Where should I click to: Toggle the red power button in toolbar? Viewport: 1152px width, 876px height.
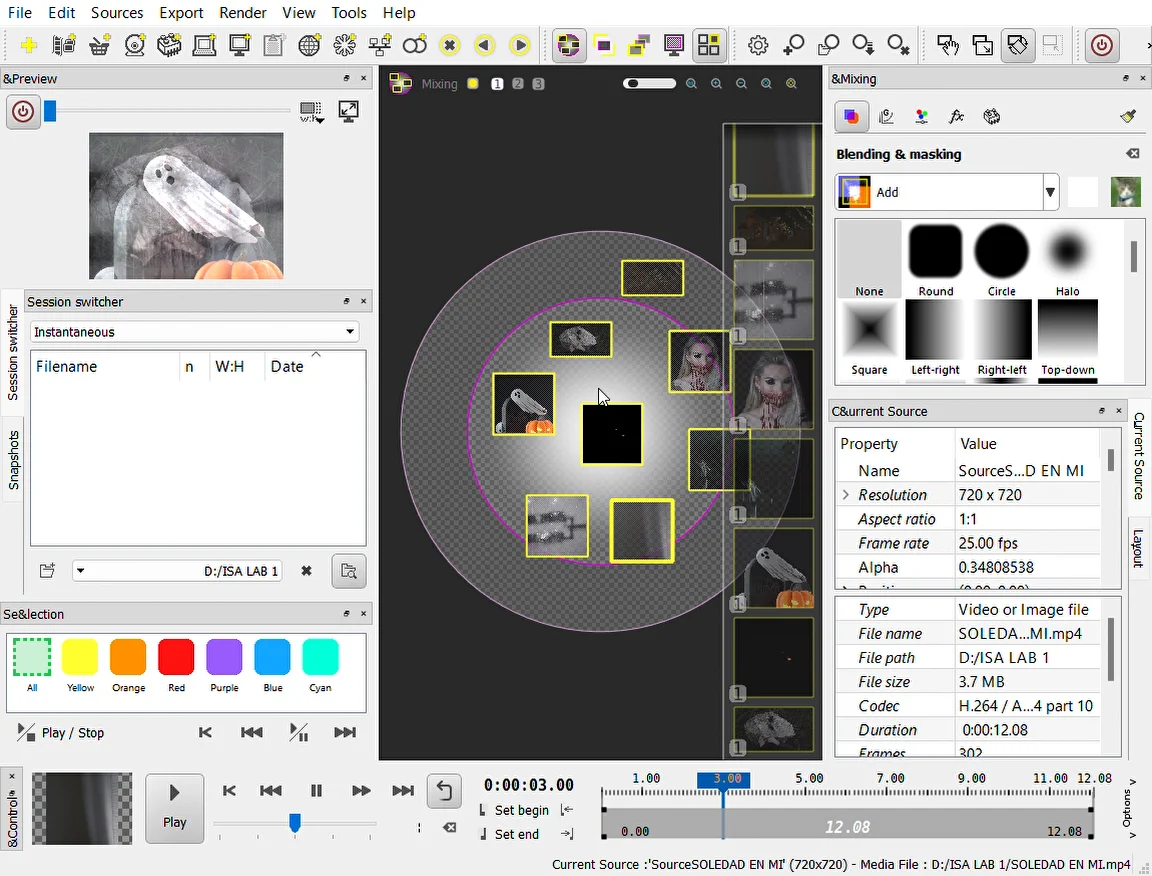point(1101,45)
